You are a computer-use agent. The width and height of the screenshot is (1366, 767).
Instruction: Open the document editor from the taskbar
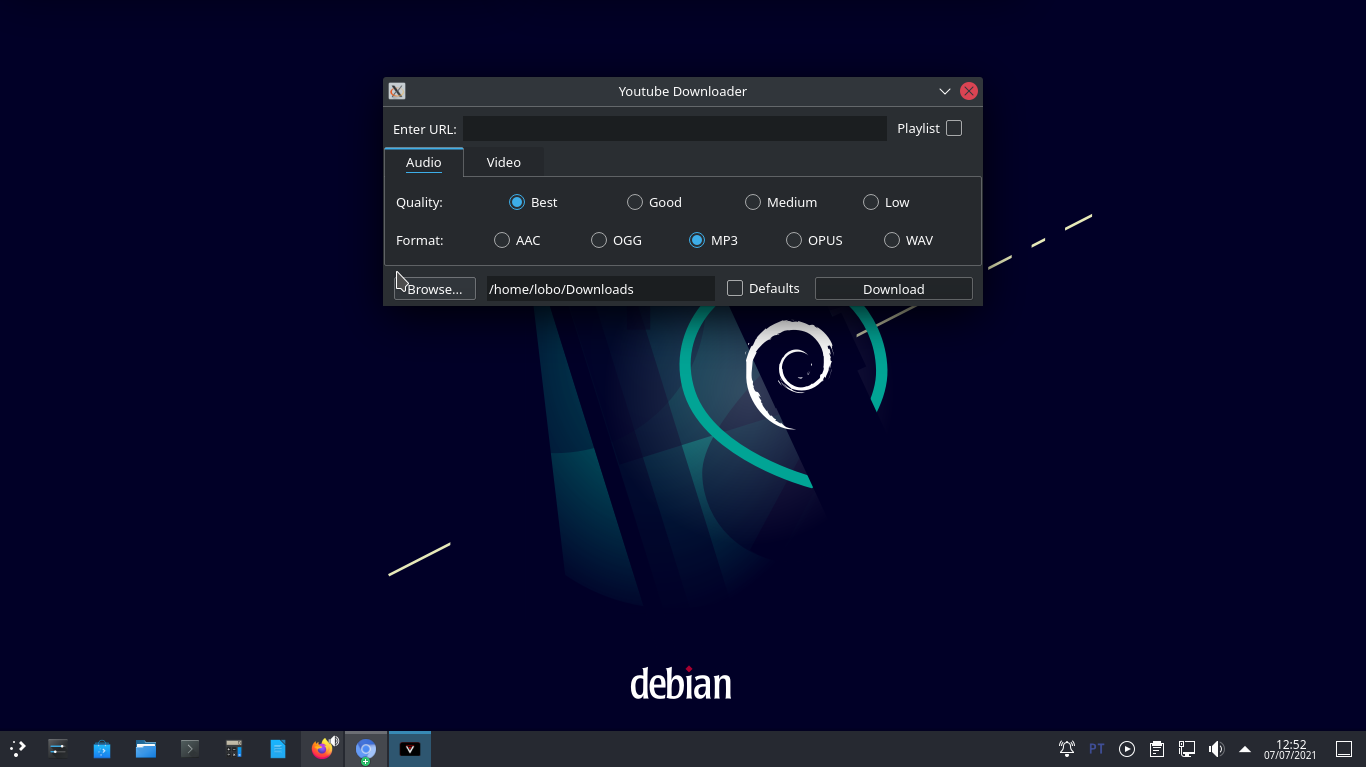278,748
